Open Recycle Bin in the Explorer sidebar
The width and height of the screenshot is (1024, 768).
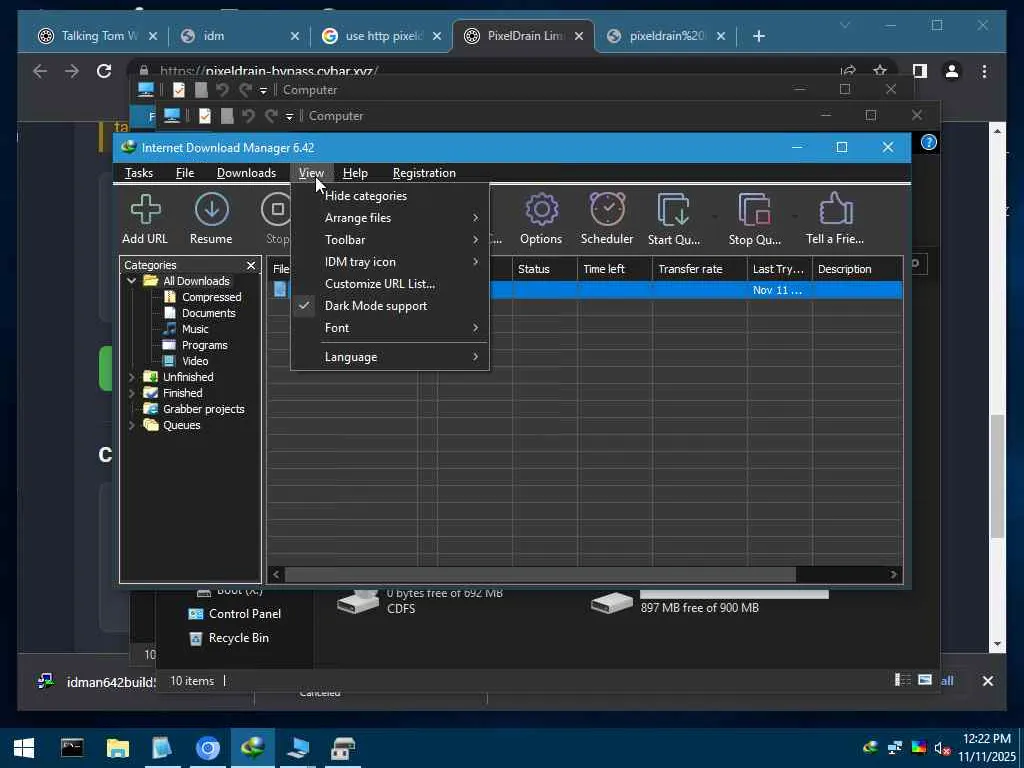[229, 638]
